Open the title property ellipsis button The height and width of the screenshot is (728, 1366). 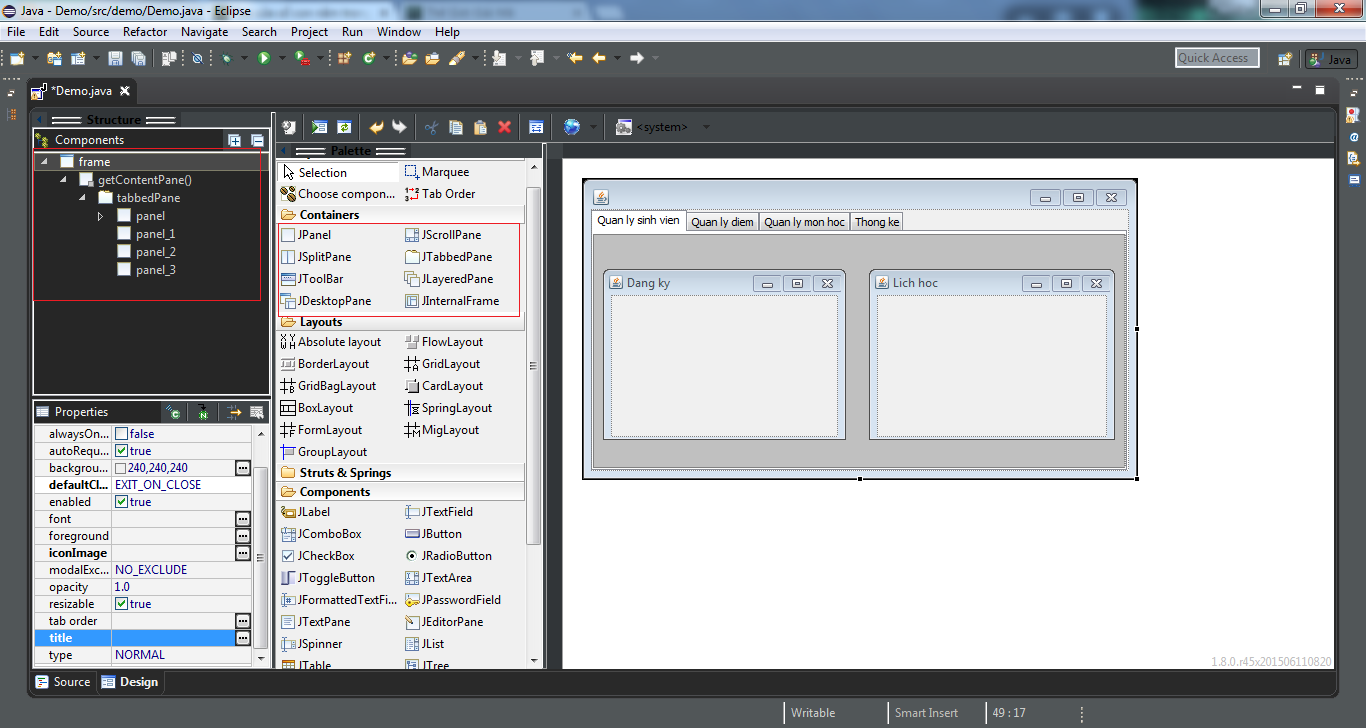coord(243,638)
